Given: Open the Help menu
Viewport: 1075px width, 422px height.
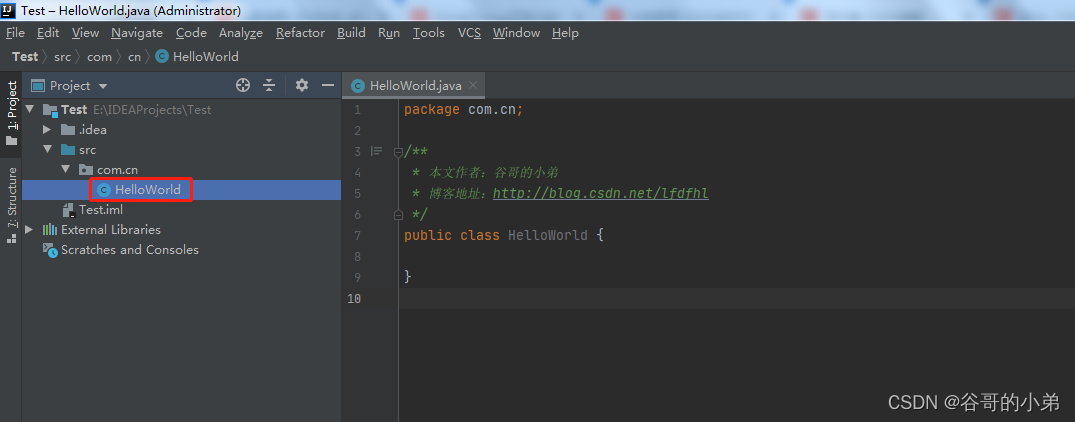Looking at the screenshot, I should tap(565, 33).
